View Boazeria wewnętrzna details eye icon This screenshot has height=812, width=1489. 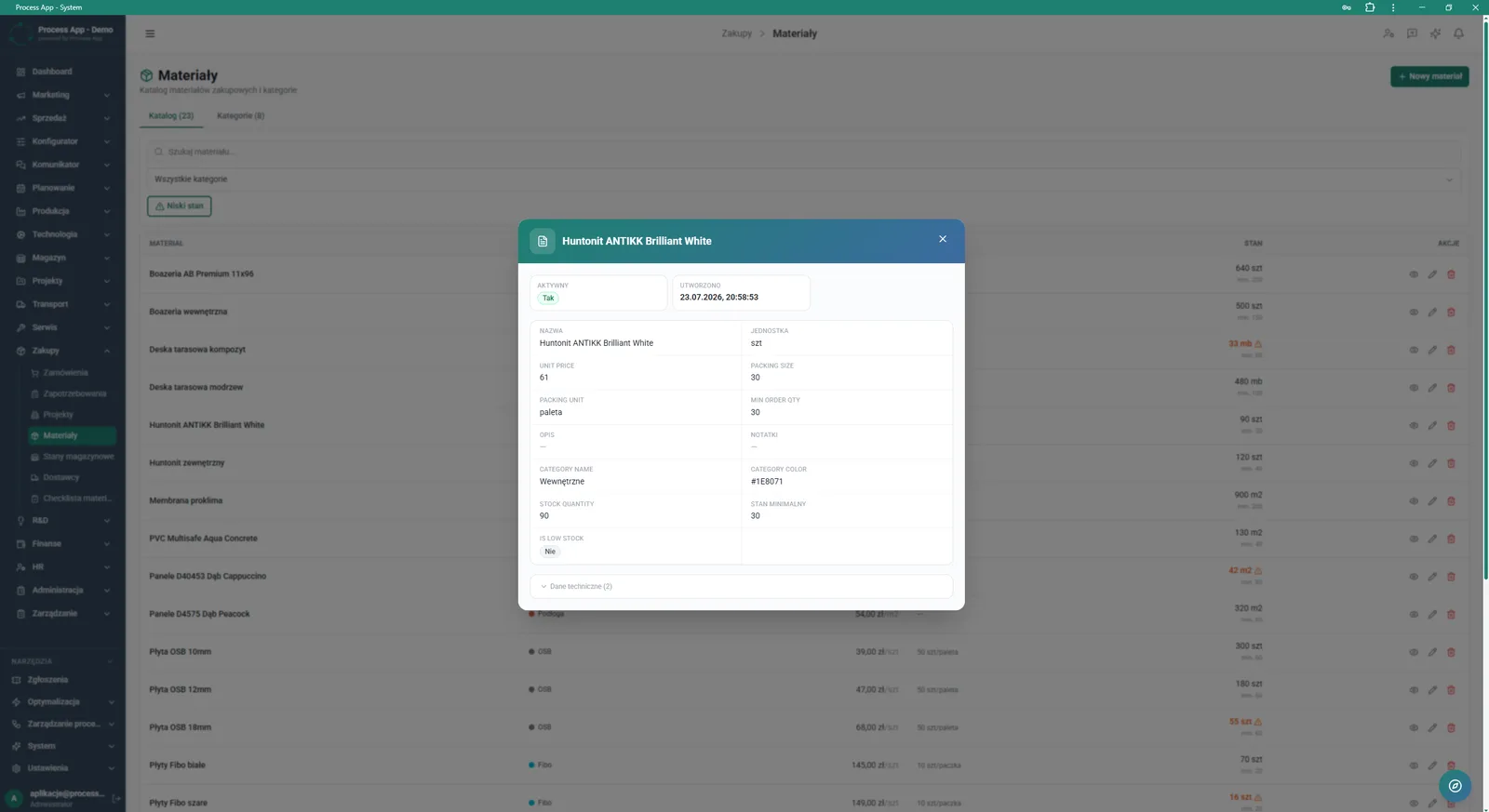coord(1414,313)
